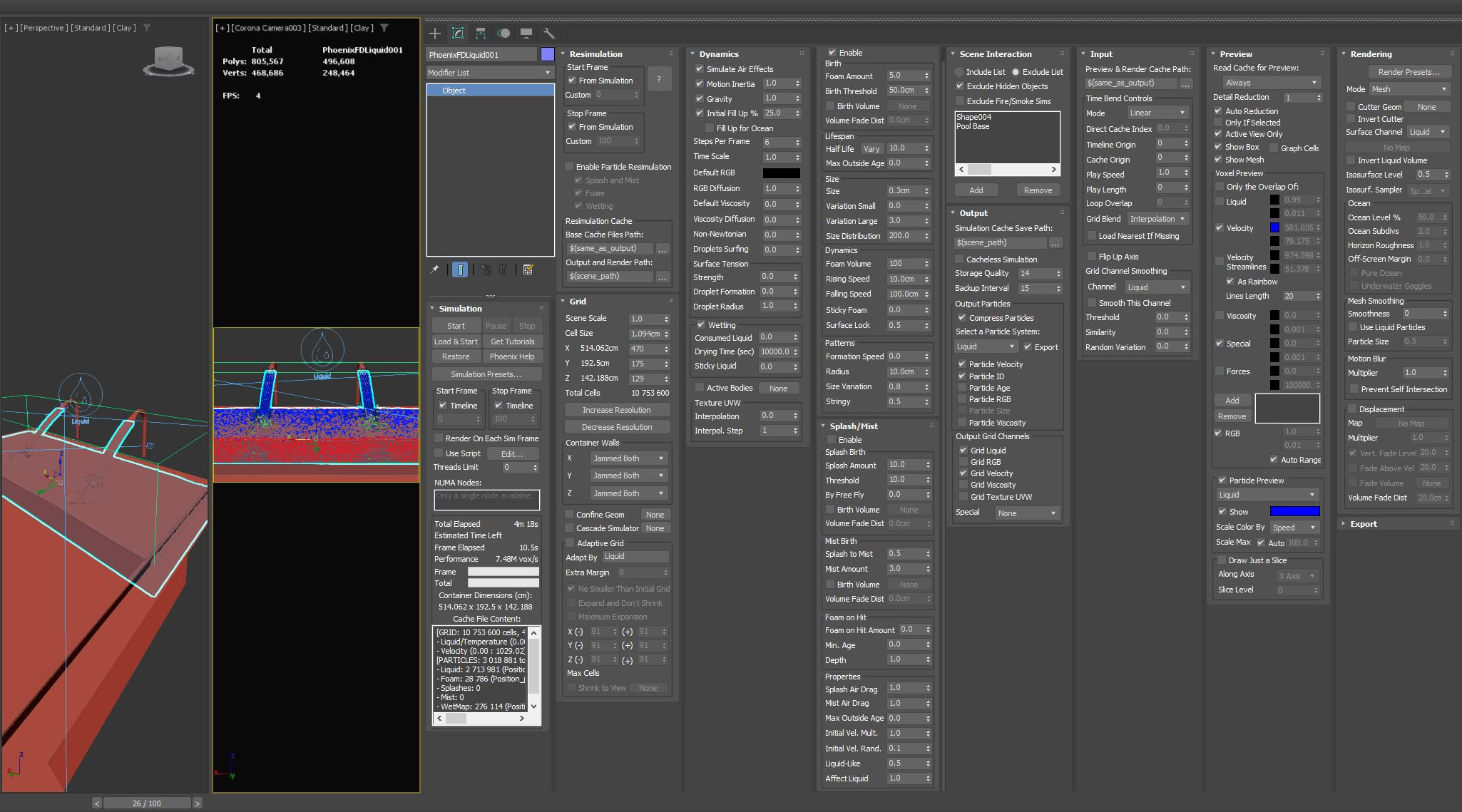Screen dimensions: 1462x812
Task: Click Load & Start button
Action: [456, 341]
